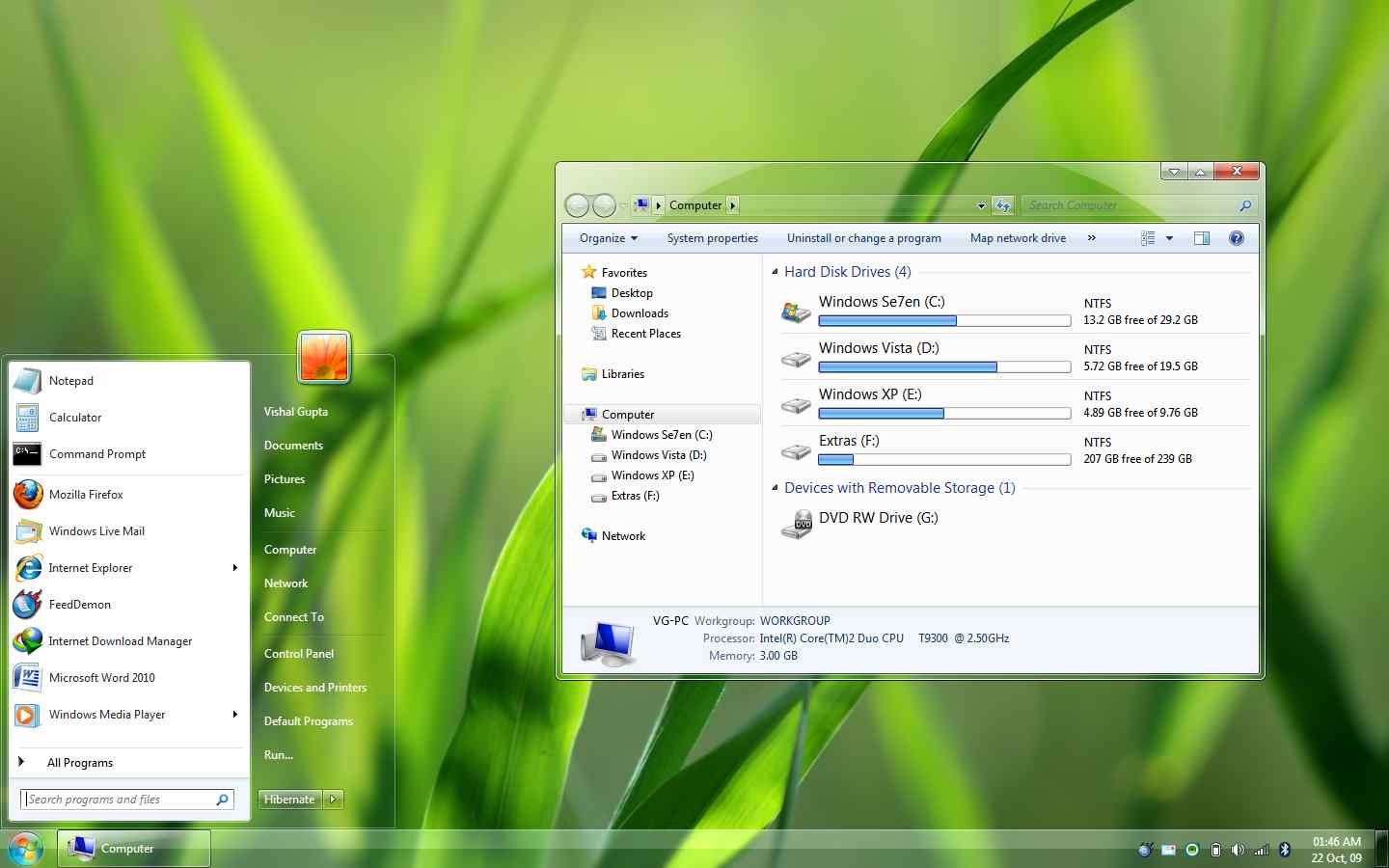
Task: Open Documents from the Start menu
Action: (x=293, y=446)
